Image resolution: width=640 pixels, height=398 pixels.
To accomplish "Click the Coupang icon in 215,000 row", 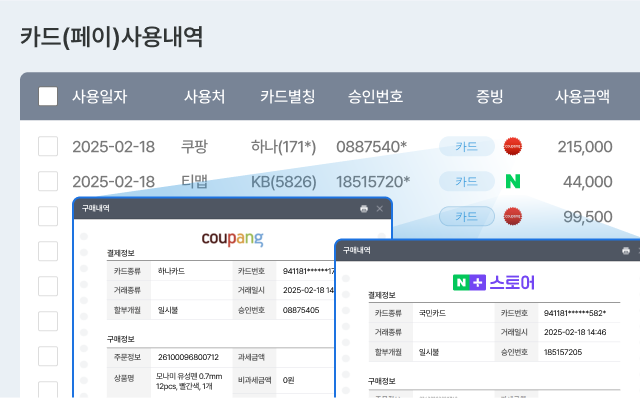I will [x=513, y=147].
